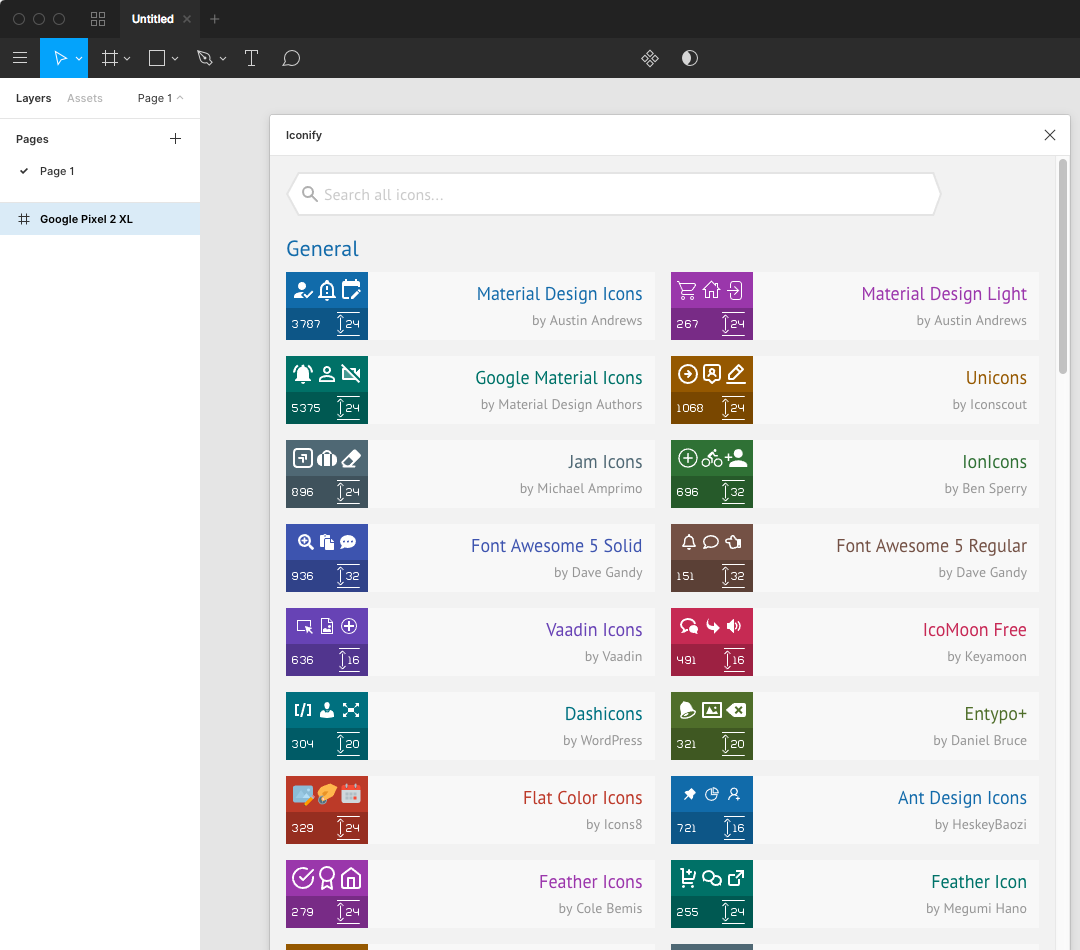Viewport: 1080px width, 950px height.
Task: Click Flat Color Icons red thumbnail
Action: 326,810
